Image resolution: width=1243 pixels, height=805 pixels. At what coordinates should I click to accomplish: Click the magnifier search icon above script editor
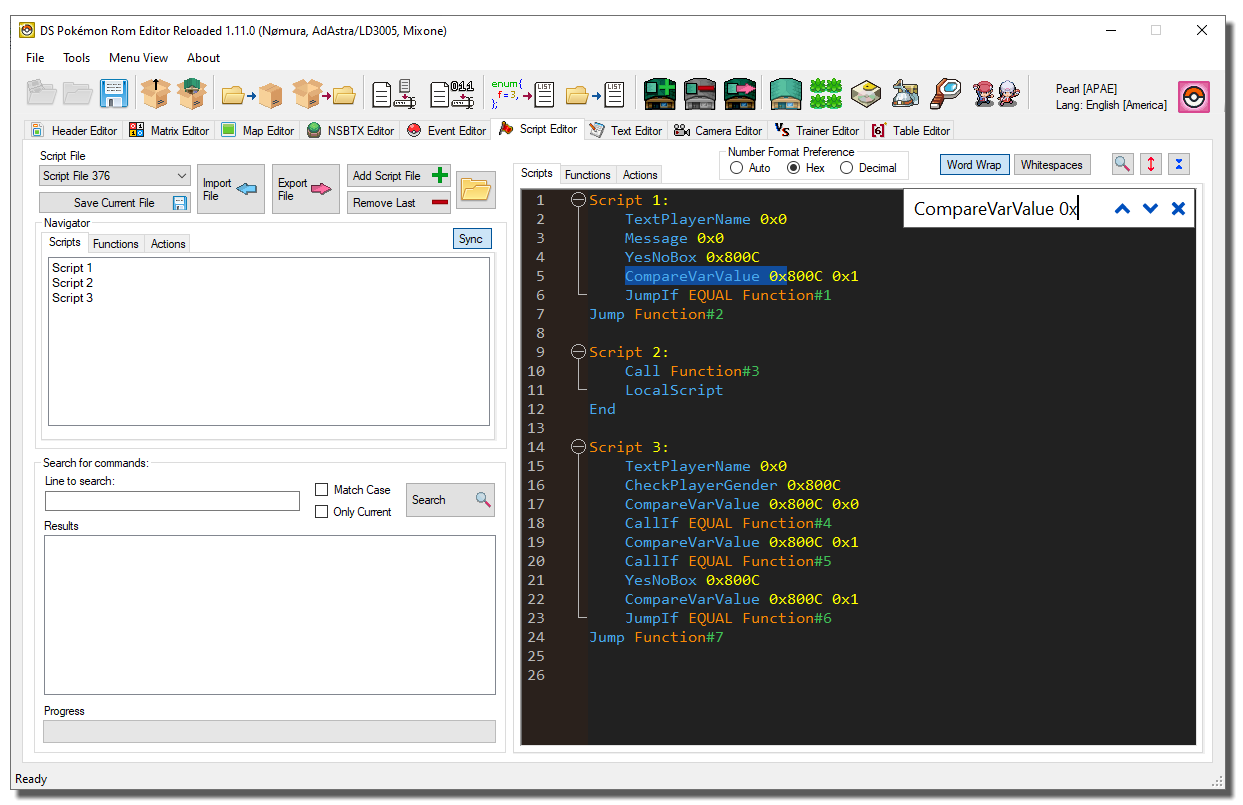click(x=1123, y=164)
